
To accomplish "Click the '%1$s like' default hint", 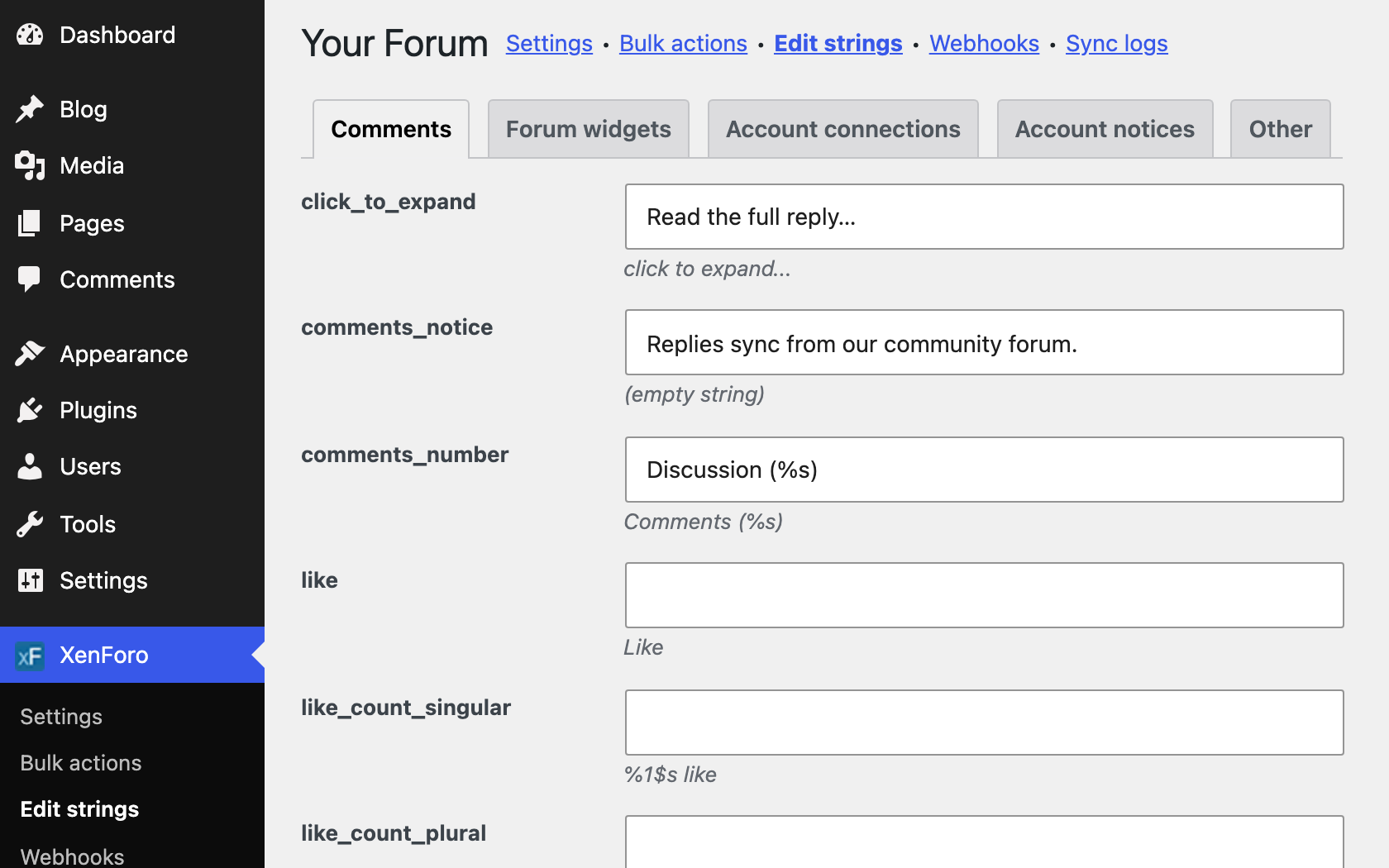I will 670,775.
